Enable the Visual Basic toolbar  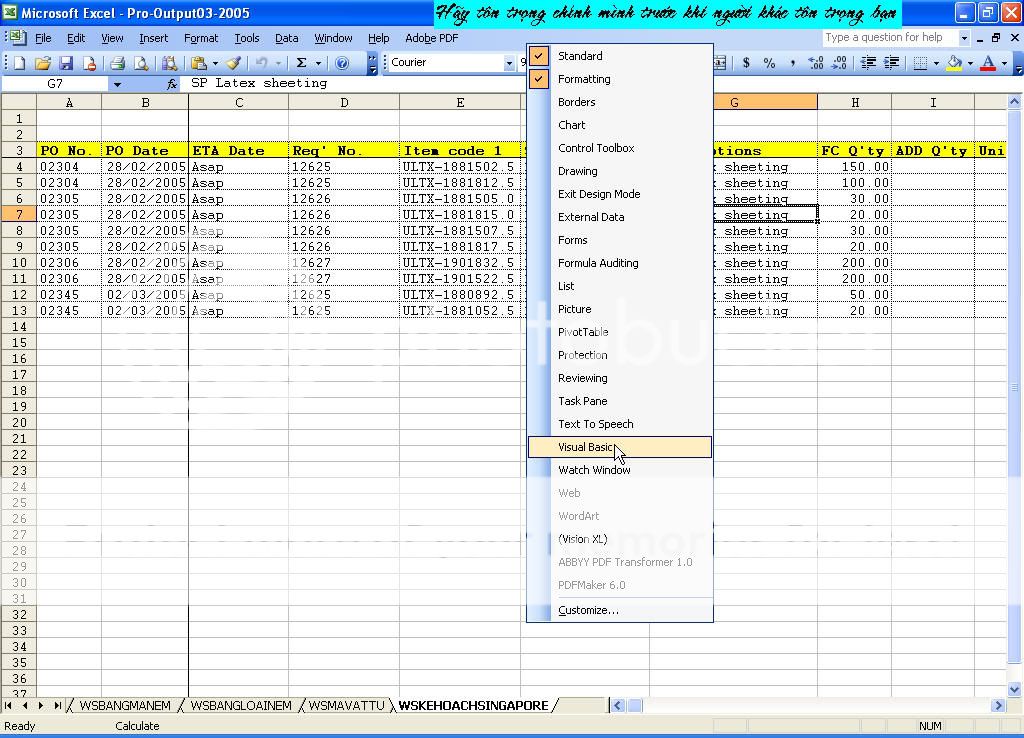pos(586,447)
